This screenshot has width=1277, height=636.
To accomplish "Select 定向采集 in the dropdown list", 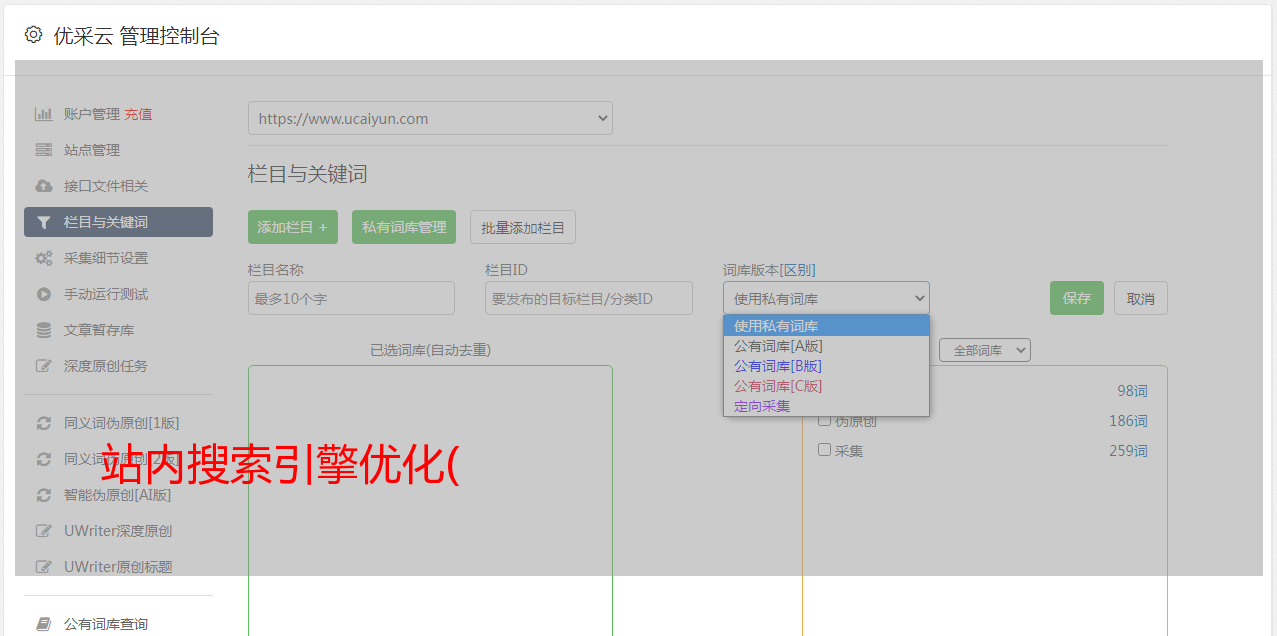I will tap(762, 406).
